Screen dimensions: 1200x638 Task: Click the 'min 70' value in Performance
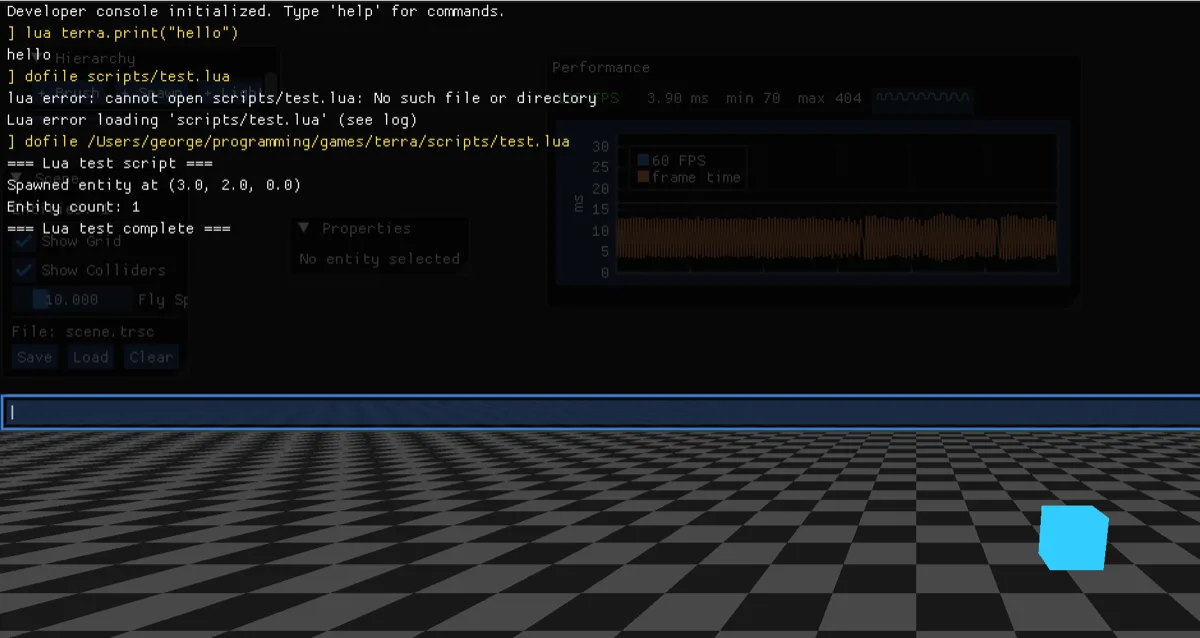[x=754, y=98]
